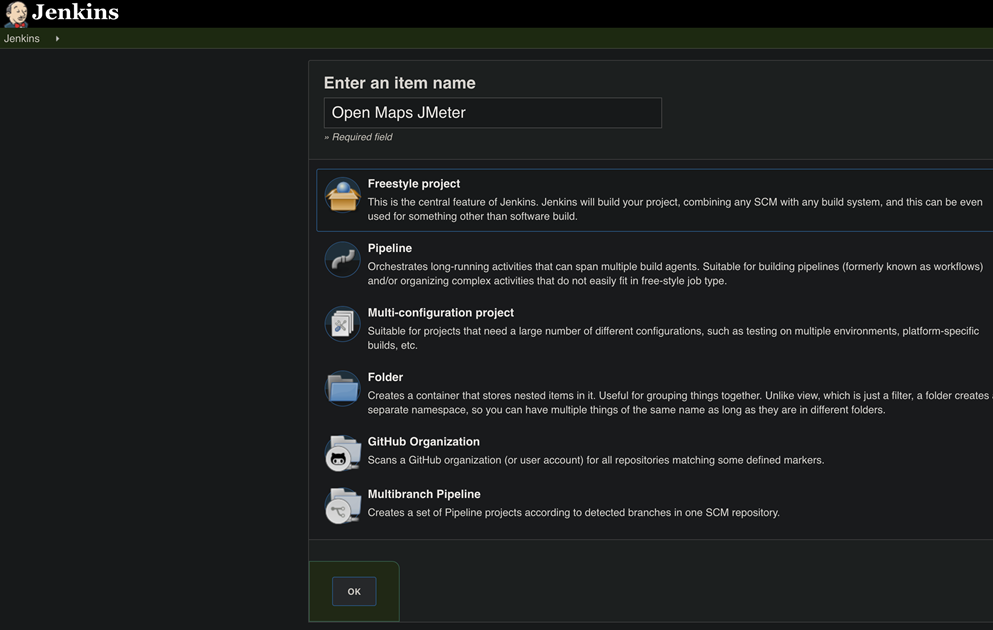The image size is (993, 630).
Task: Expand the breadcrumb arrow next to Jenkins
Action: pyautogui.click(x=57, y=39)
